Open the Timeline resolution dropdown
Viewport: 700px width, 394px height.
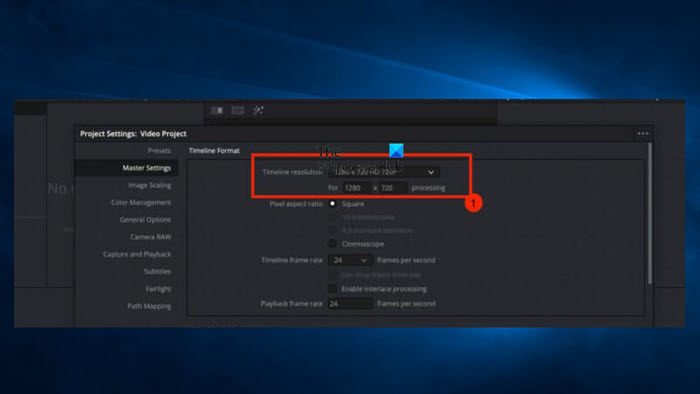point(383,172)
